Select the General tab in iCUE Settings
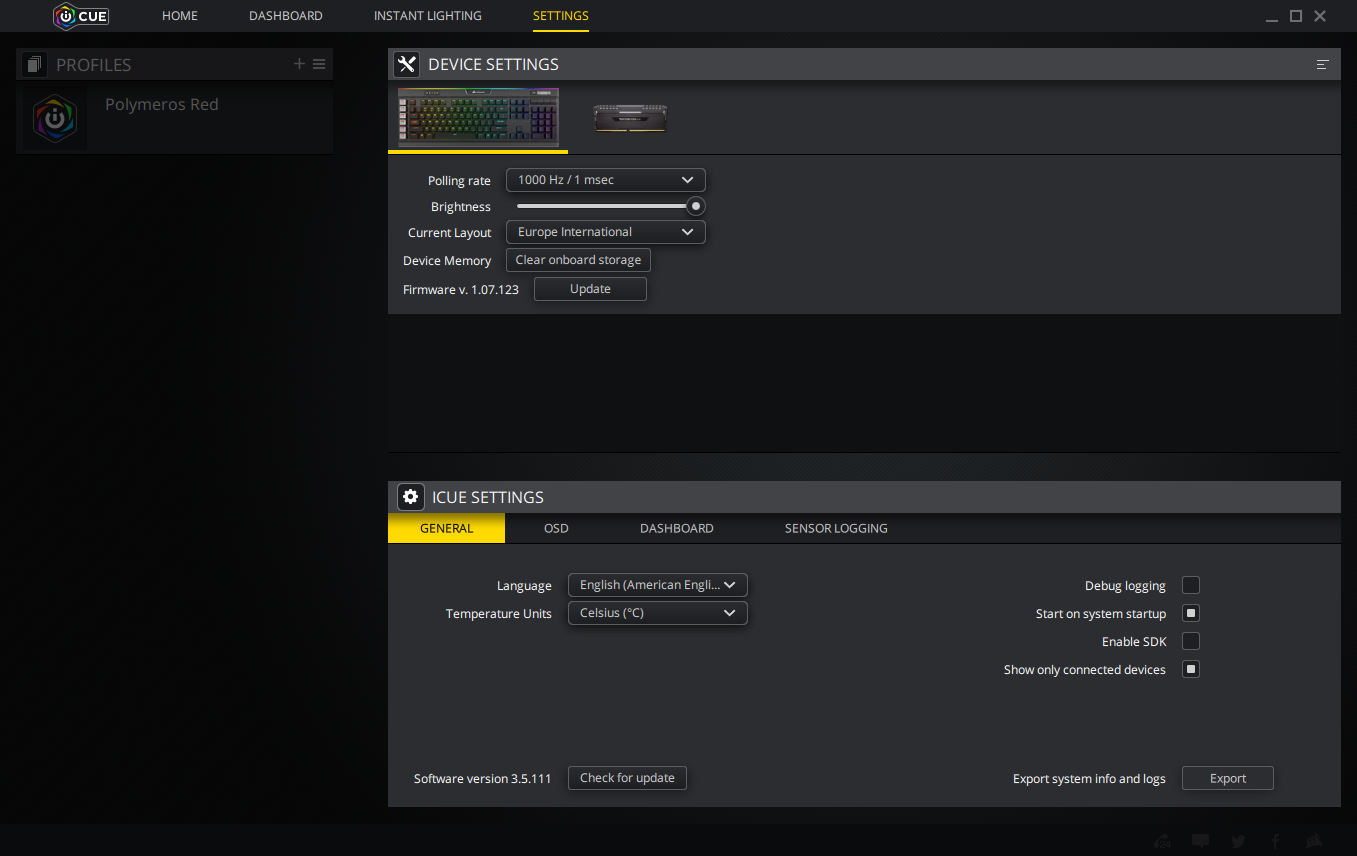Image resolution: width=1357 pixels, height=856 pixels. click(447, 528)
